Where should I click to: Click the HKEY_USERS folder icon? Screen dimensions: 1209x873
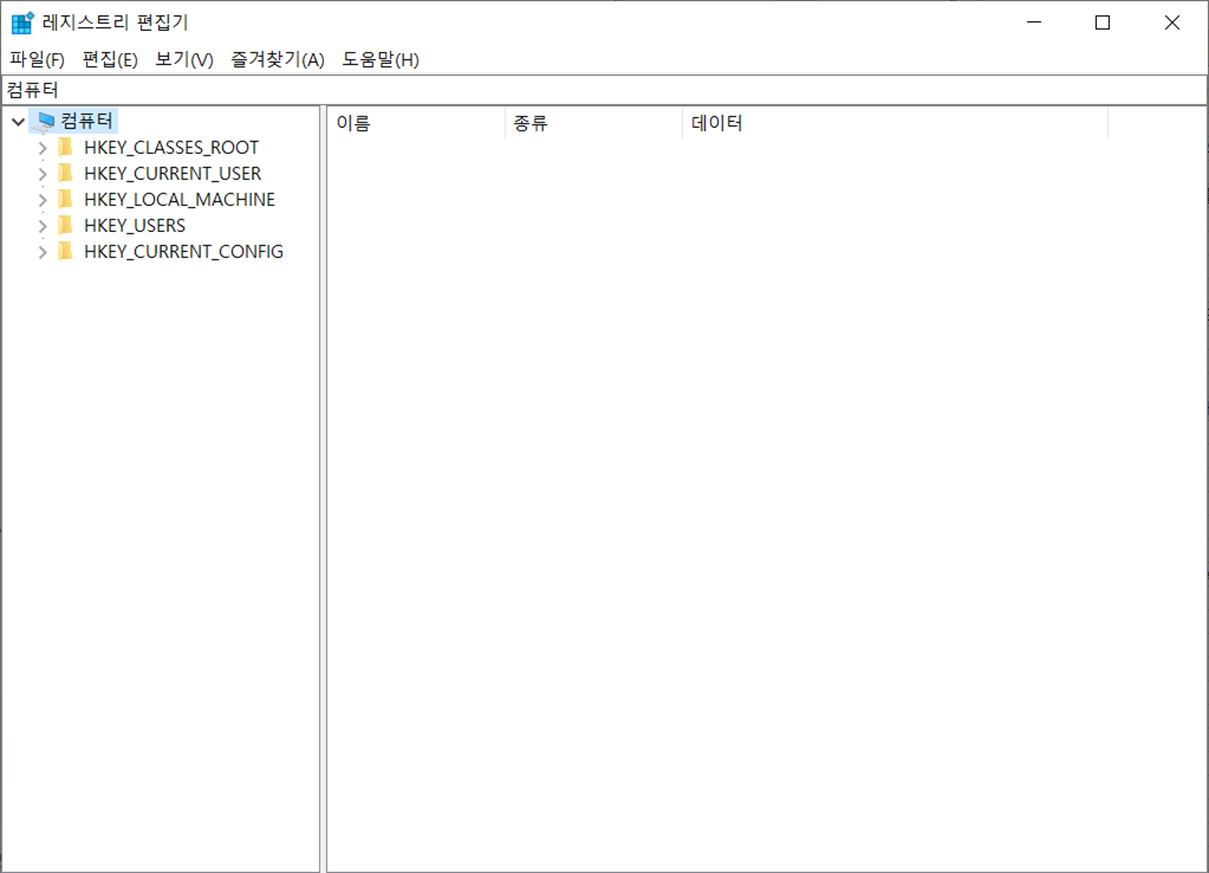[x=65, y=225]
